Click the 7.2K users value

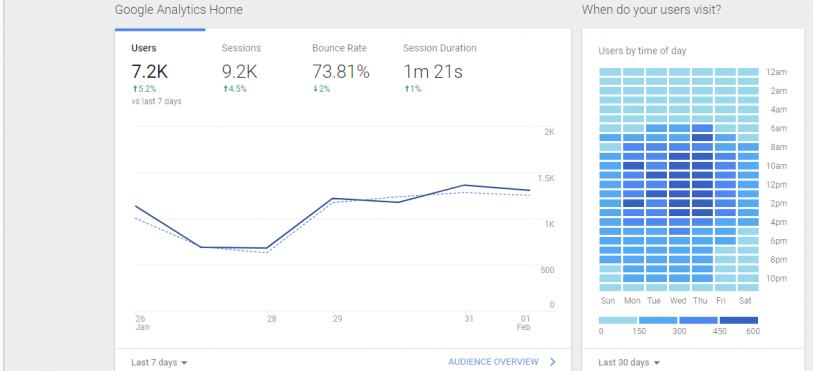[149, 72]
